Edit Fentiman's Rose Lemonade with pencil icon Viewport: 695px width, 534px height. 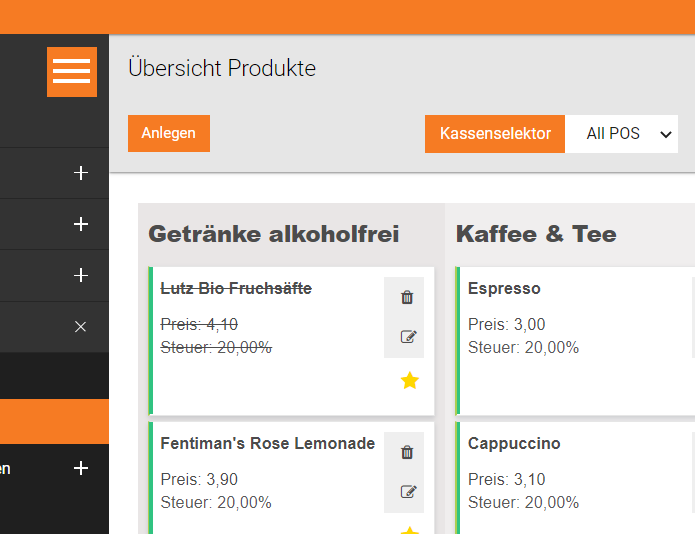(408, 492)
